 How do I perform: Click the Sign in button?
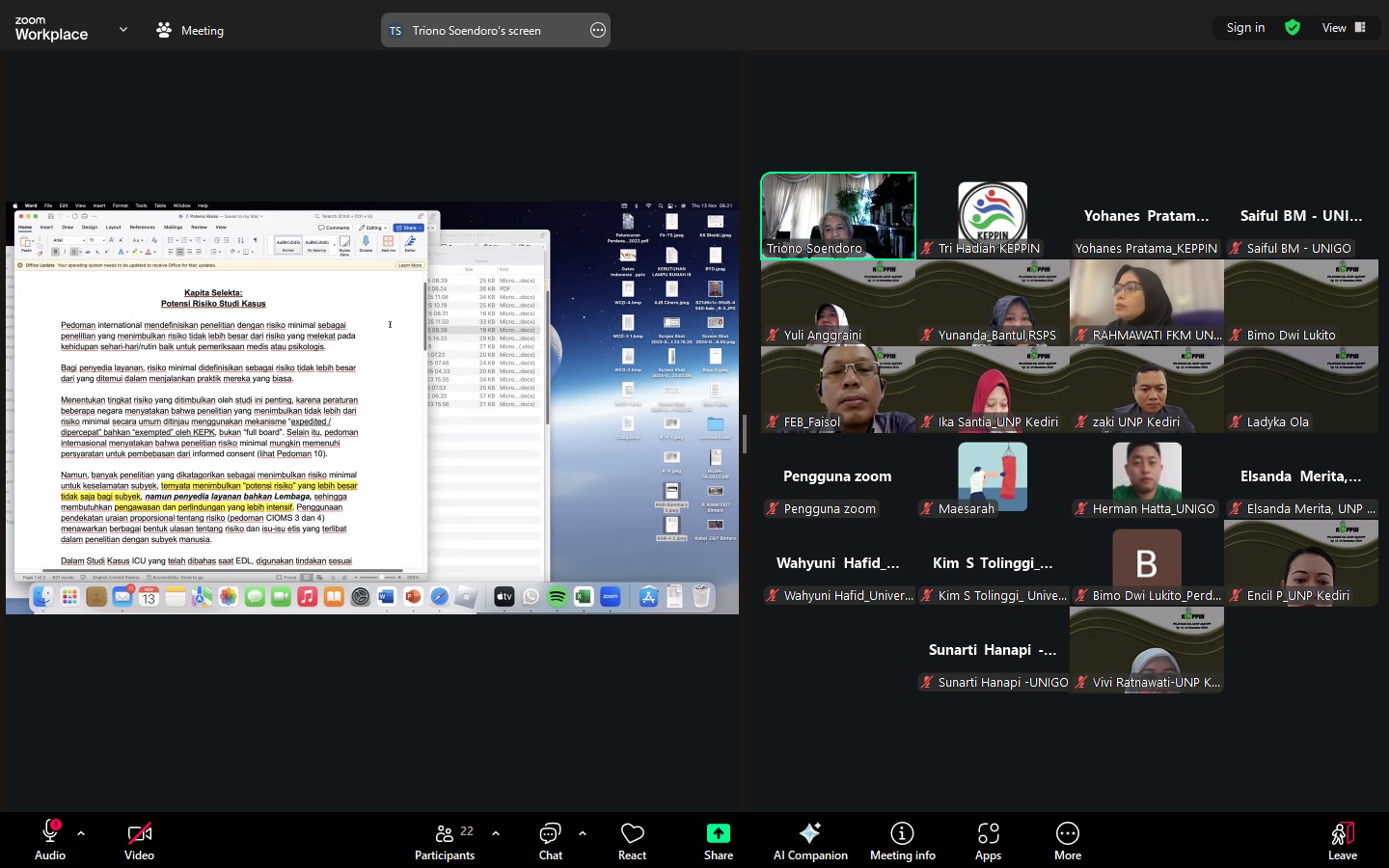1245,28
